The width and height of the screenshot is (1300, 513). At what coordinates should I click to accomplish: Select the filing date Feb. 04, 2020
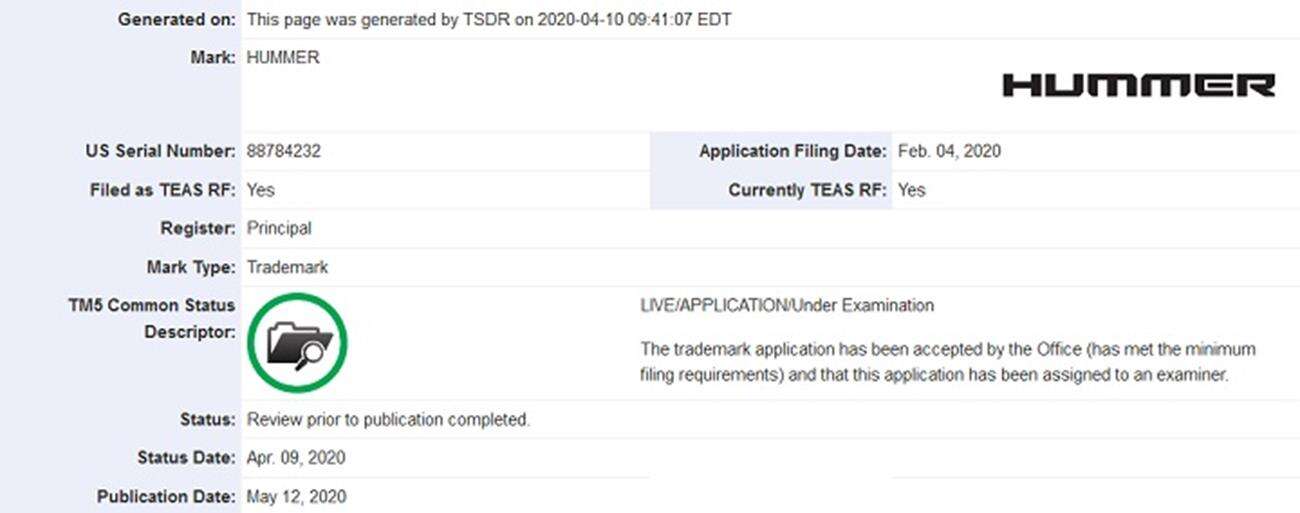click(x=949, y=152)
